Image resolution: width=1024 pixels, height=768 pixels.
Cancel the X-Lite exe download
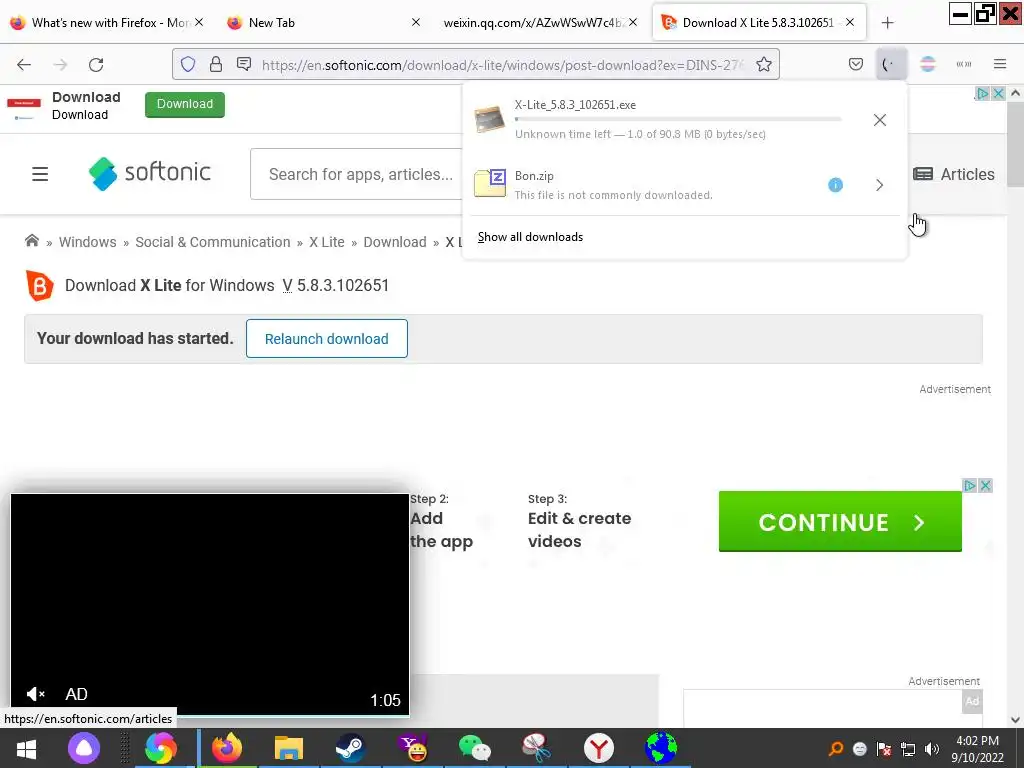tap(880, 120)
